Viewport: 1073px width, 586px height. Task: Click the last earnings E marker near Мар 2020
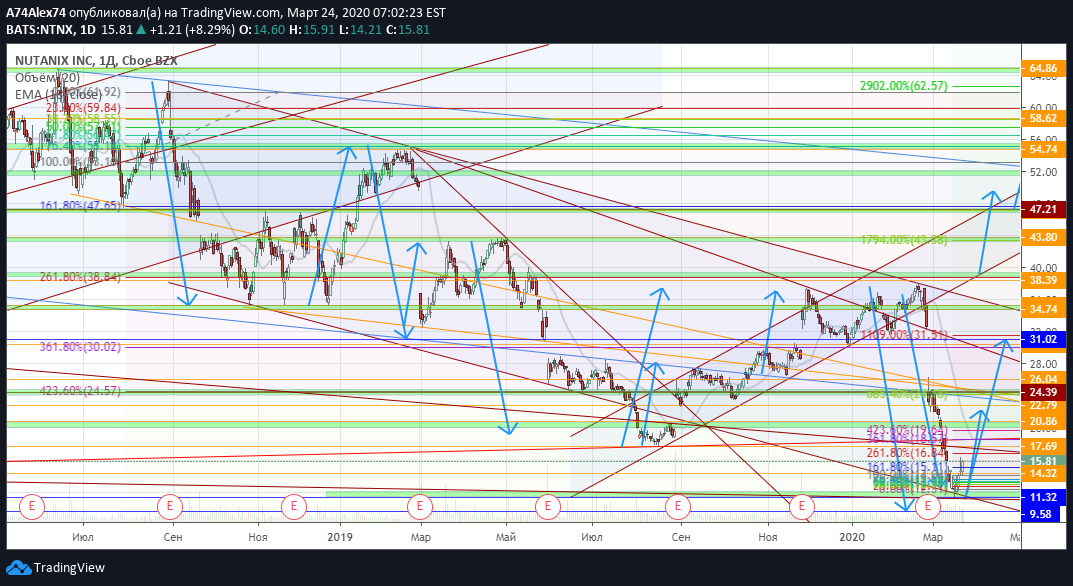[928, 507]
